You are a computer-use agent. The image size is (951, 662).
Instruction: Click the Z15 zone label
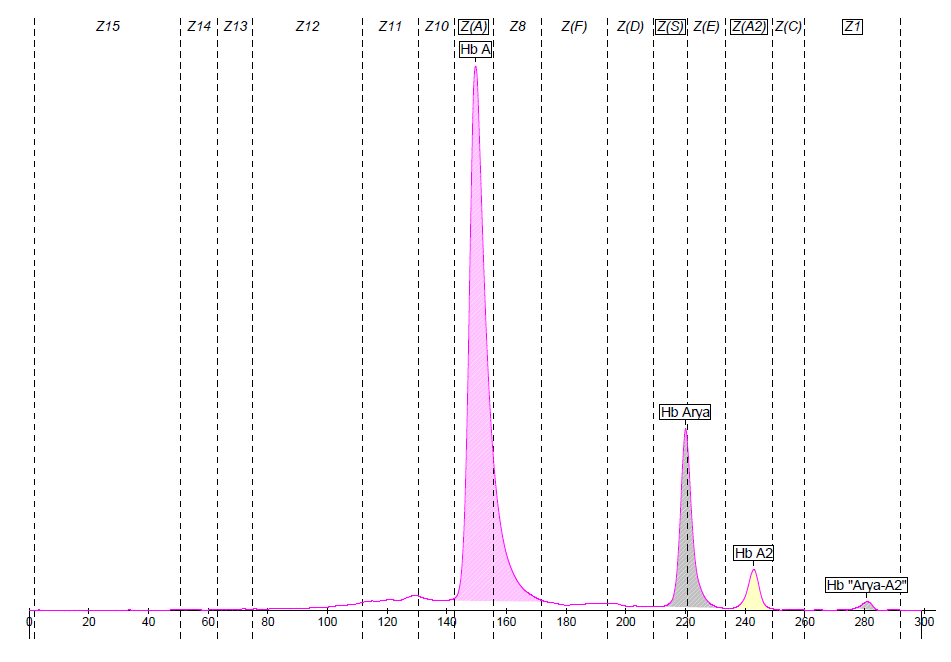[x=108, y=27]
